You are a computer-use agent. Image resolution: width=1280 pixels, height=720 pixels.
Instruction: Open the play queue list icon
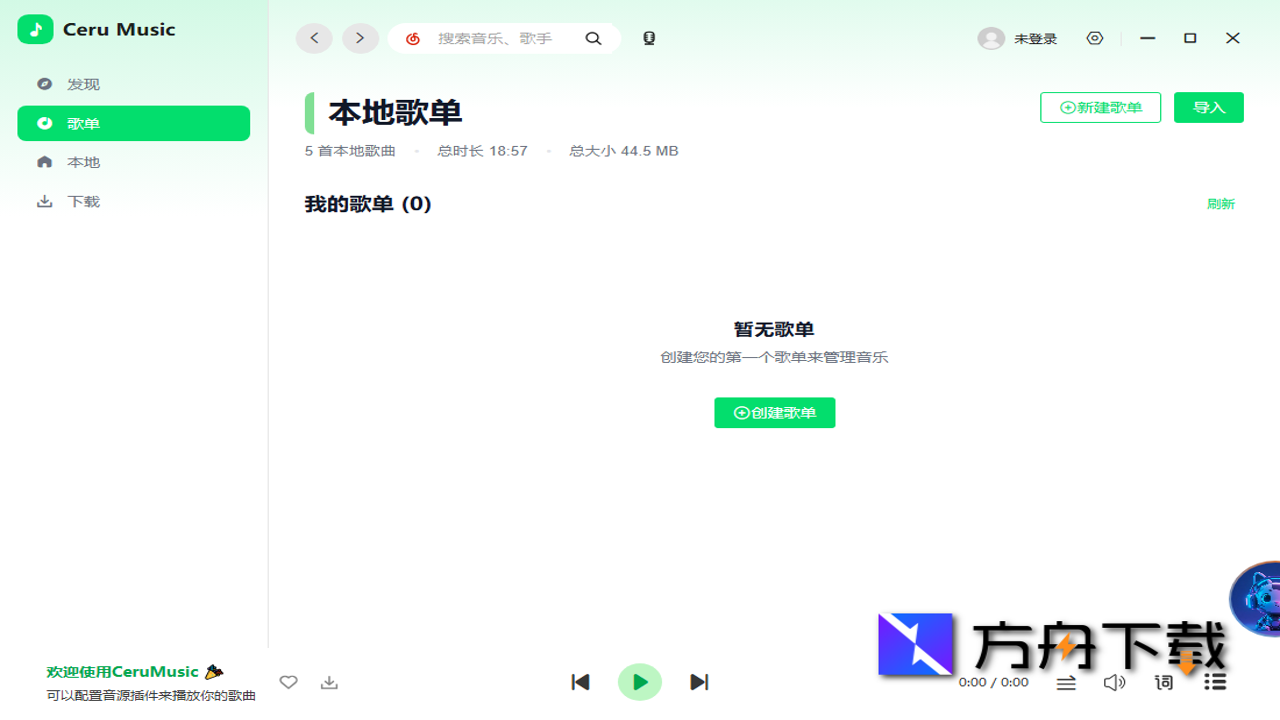[x=1215, y=682]
